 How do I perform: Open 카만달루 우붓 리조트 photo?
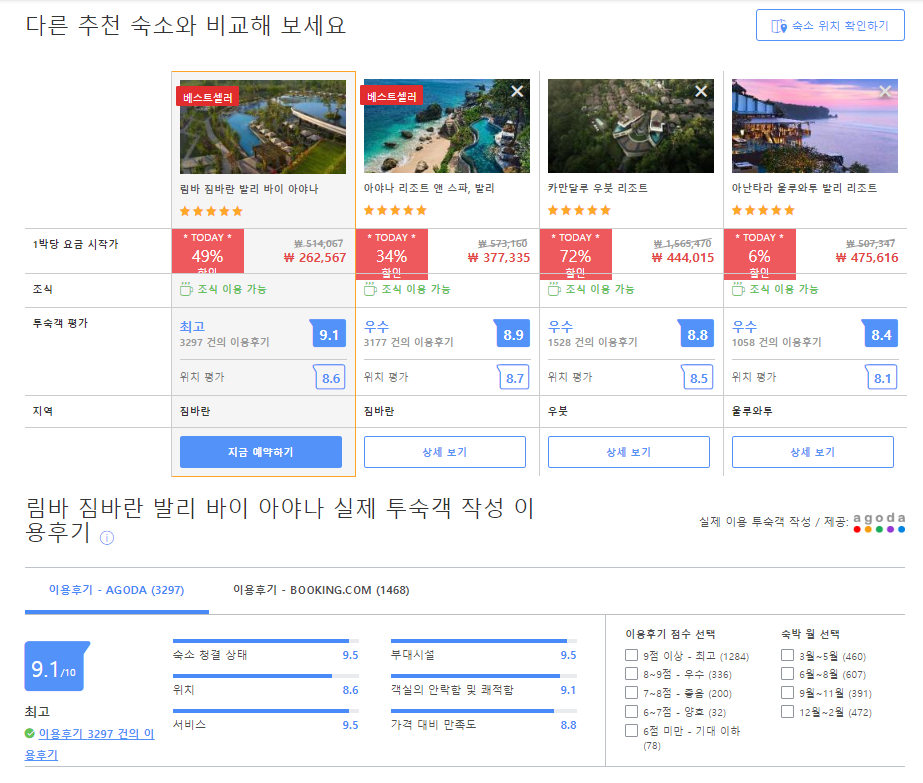pos(630,126)
